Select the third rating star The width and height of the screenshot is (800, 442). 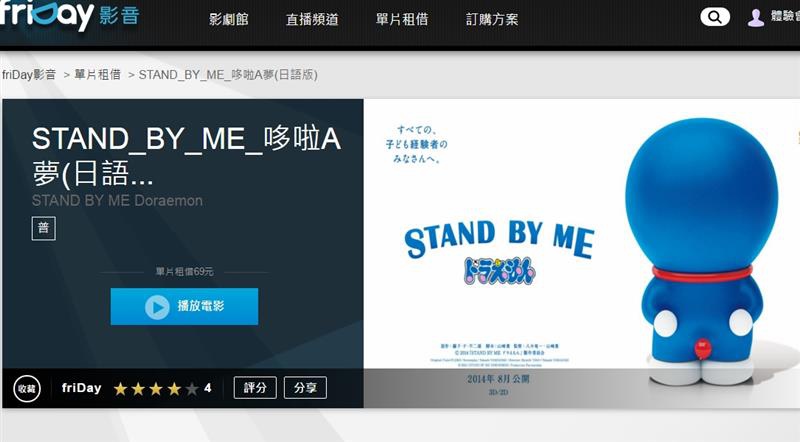click(x=156, y=389)
